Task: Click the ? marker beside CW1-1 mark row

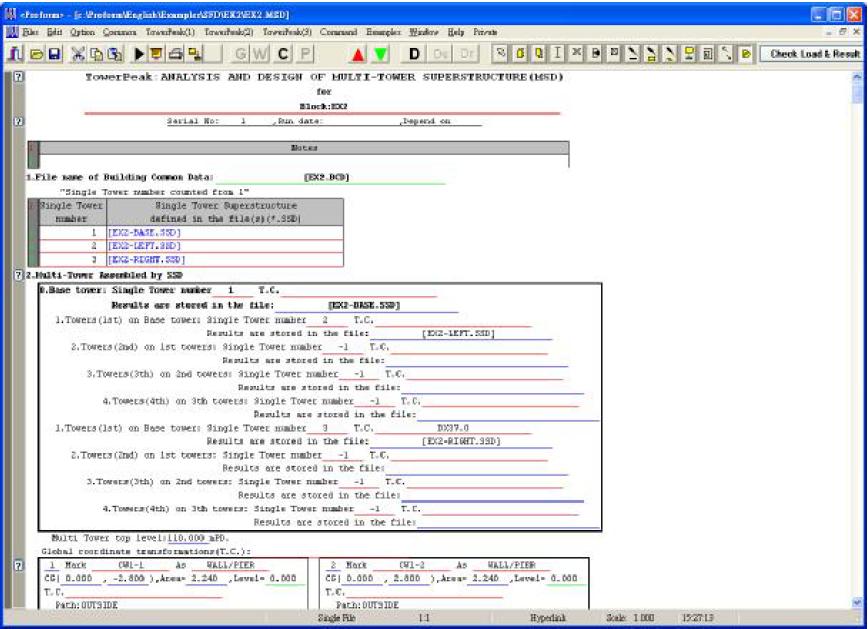Action: [18, 565]
